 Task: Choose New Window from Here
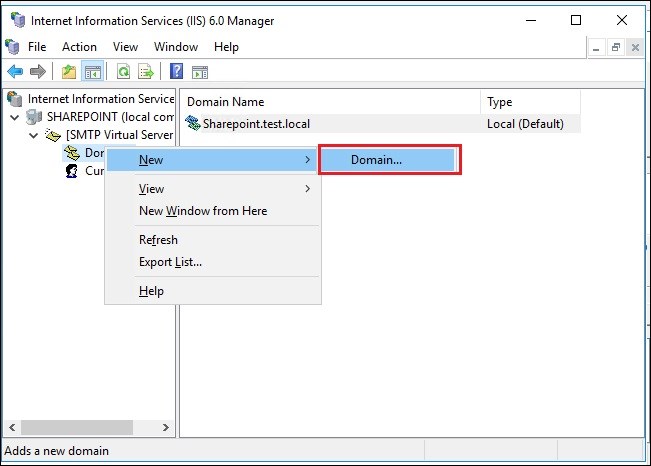point(213,211)
